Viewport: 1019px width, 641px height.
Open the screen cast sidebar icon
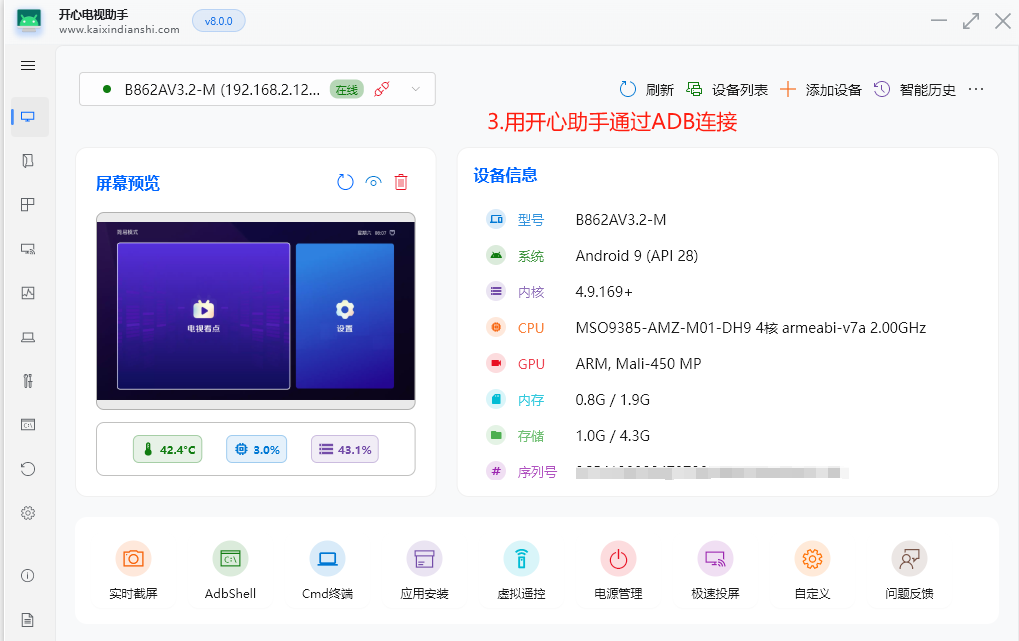[28, 249]
